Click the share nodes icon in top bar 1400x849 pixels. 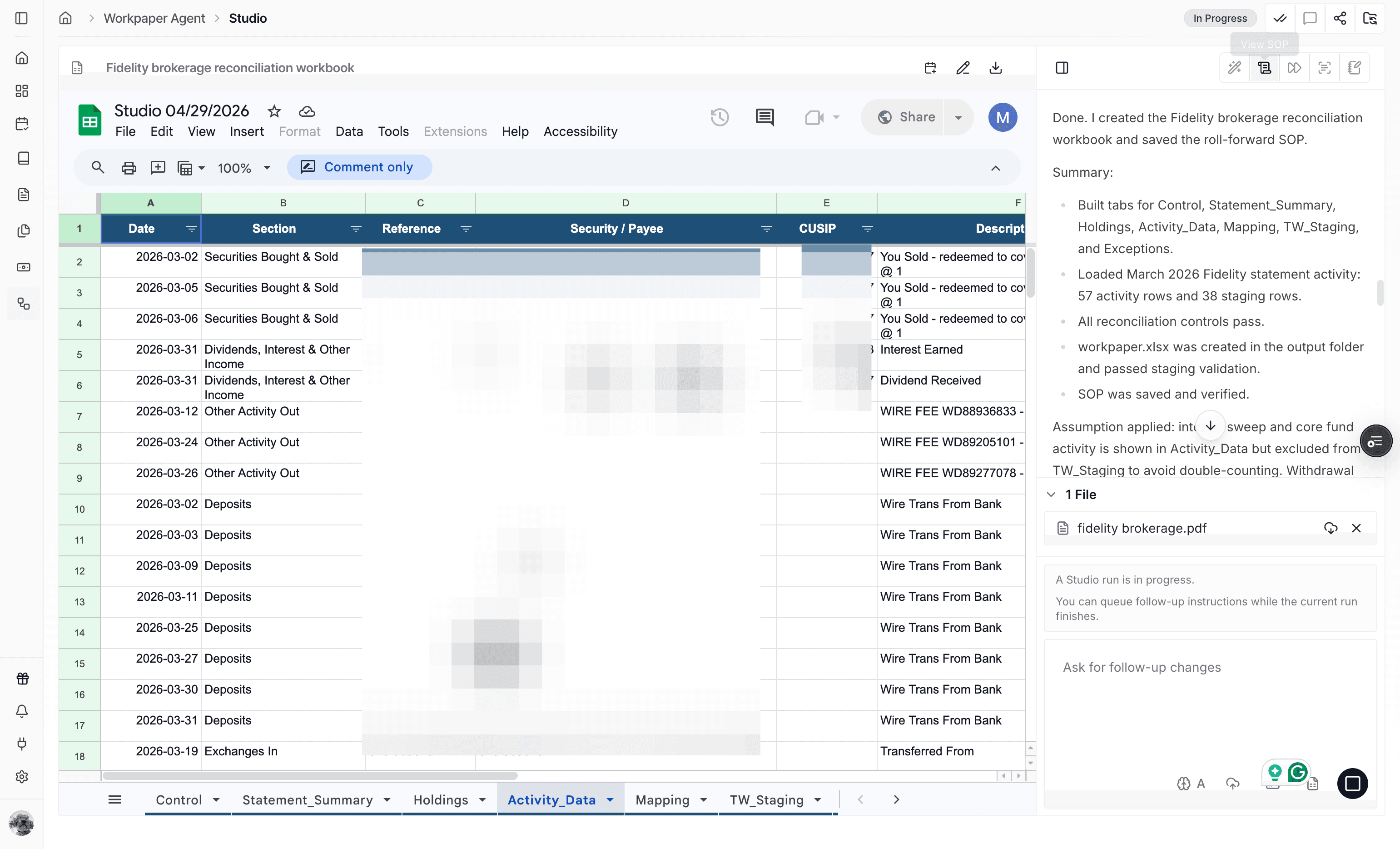1340,18
